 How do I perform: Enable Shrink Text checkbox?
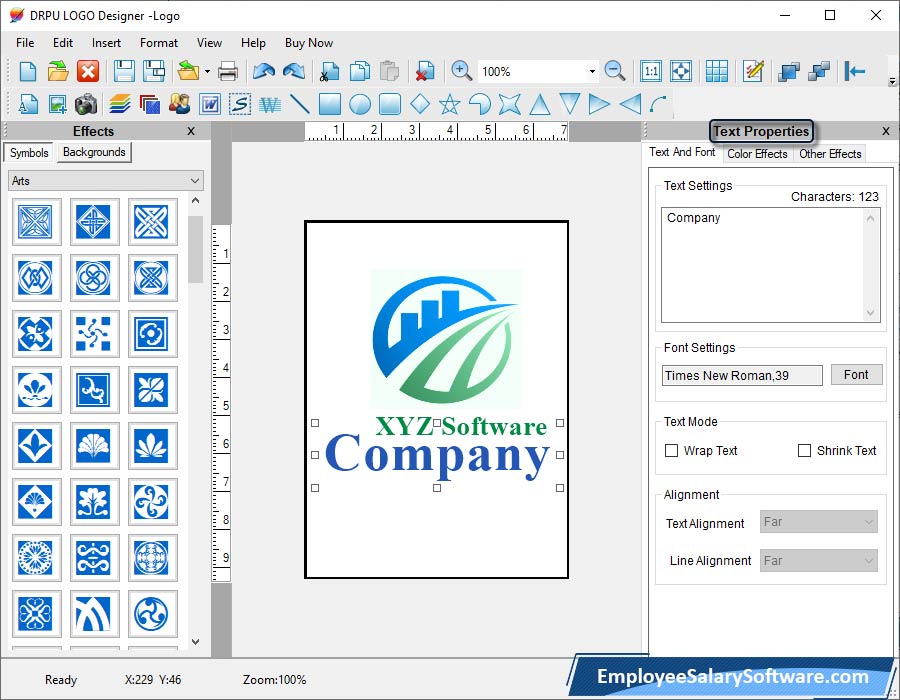tap(805, 450)
